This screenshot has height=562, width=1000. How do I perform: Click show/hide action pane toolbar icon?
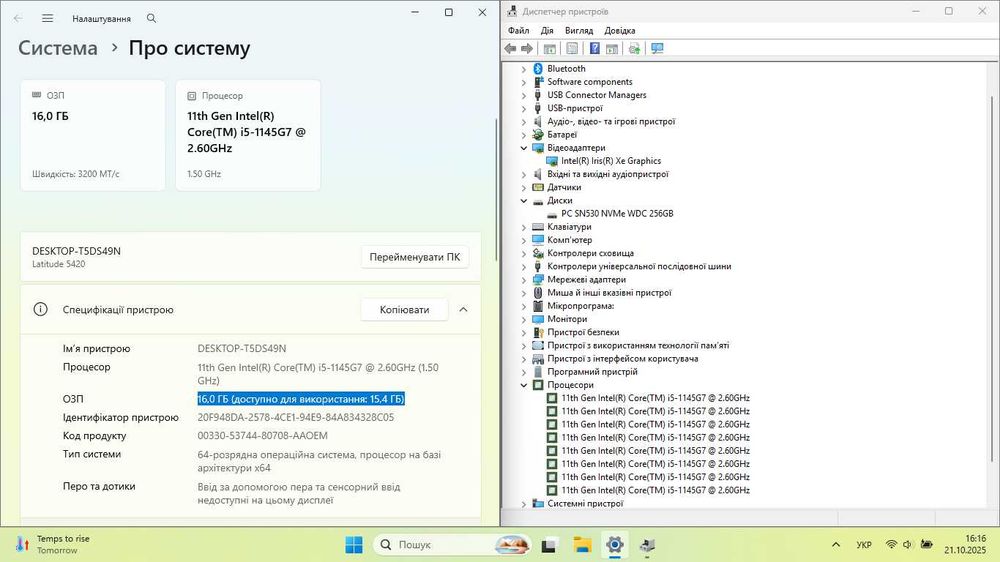(612, 48)
